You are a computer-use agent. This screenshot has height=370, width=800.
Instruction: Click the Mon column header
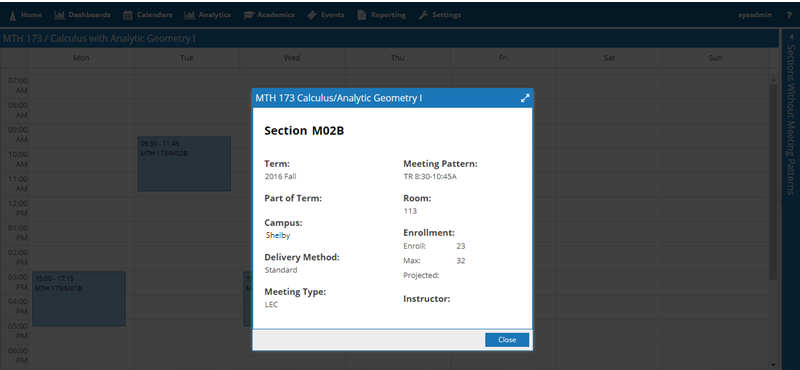tap(81, 58)
